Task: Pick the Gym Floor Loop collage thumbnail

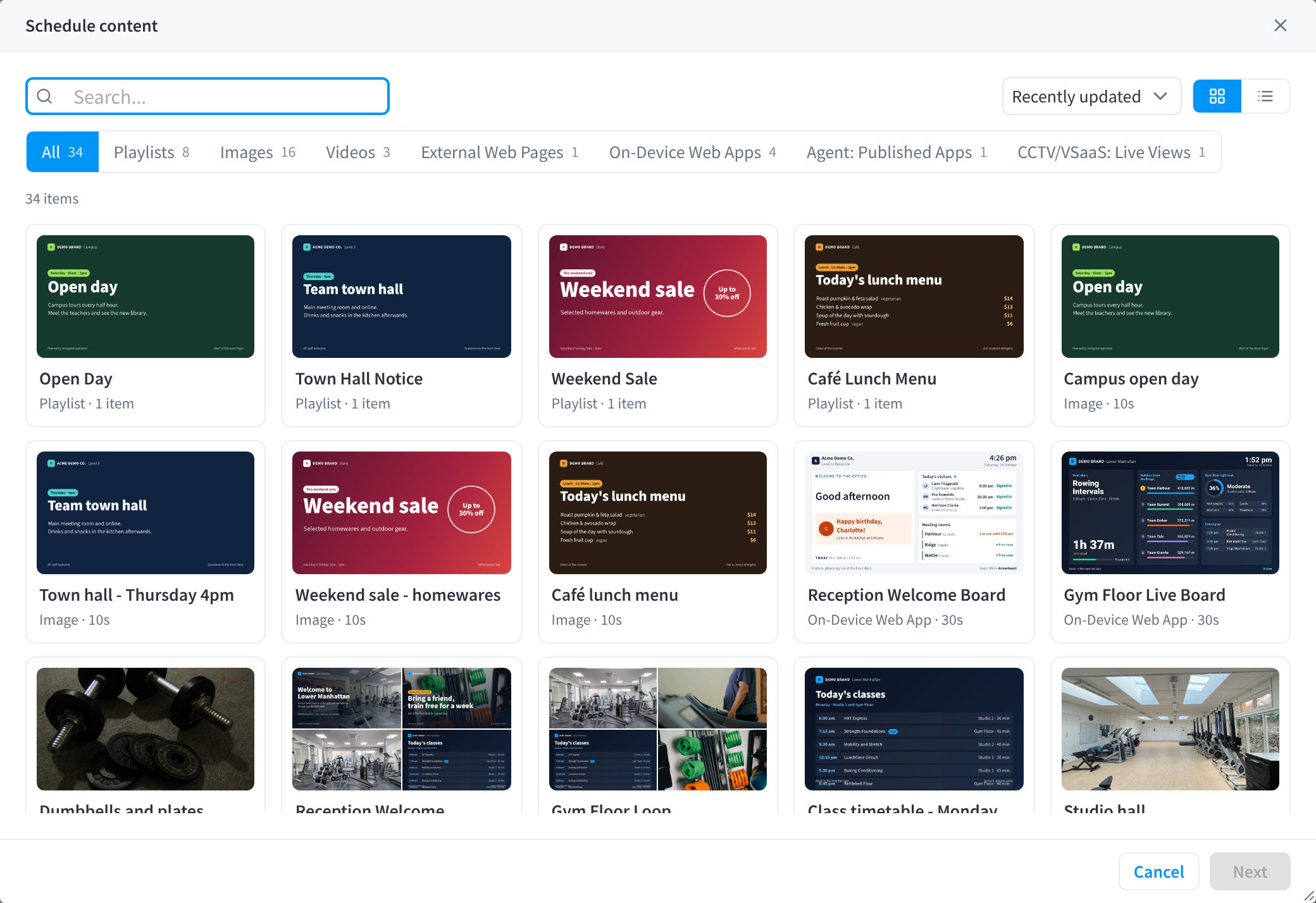Action: 658,729
